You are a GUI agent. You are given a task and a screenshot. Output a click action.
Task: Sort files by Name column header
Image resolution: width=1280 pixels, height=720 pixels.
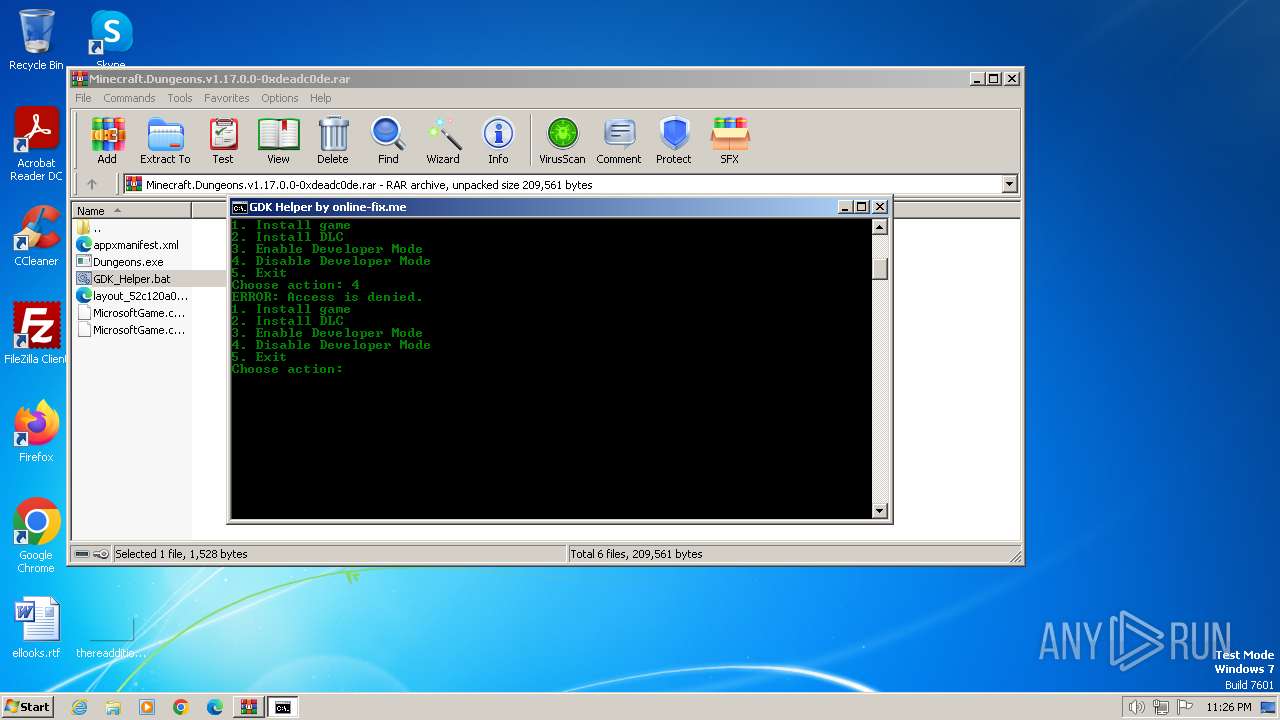(x=132, y=210)
